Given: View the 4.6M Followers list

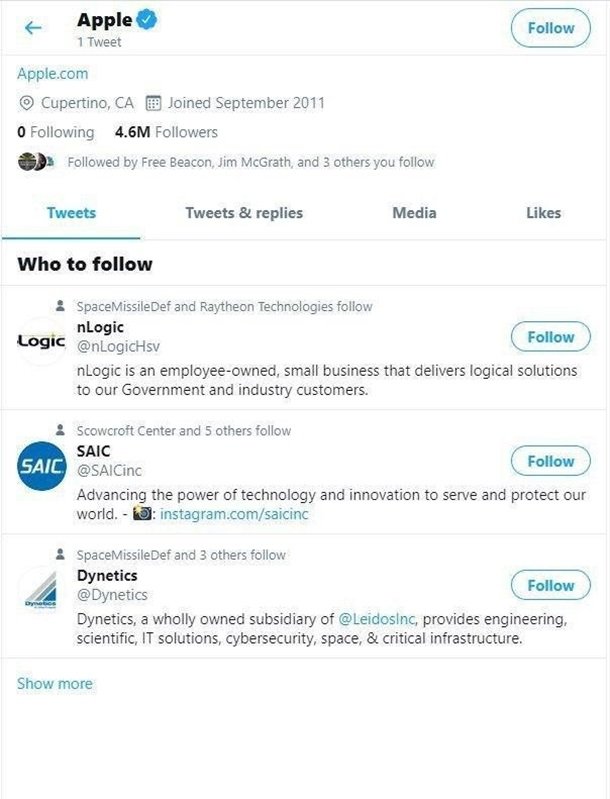Looking at the screenshot, I should [166, 132].
